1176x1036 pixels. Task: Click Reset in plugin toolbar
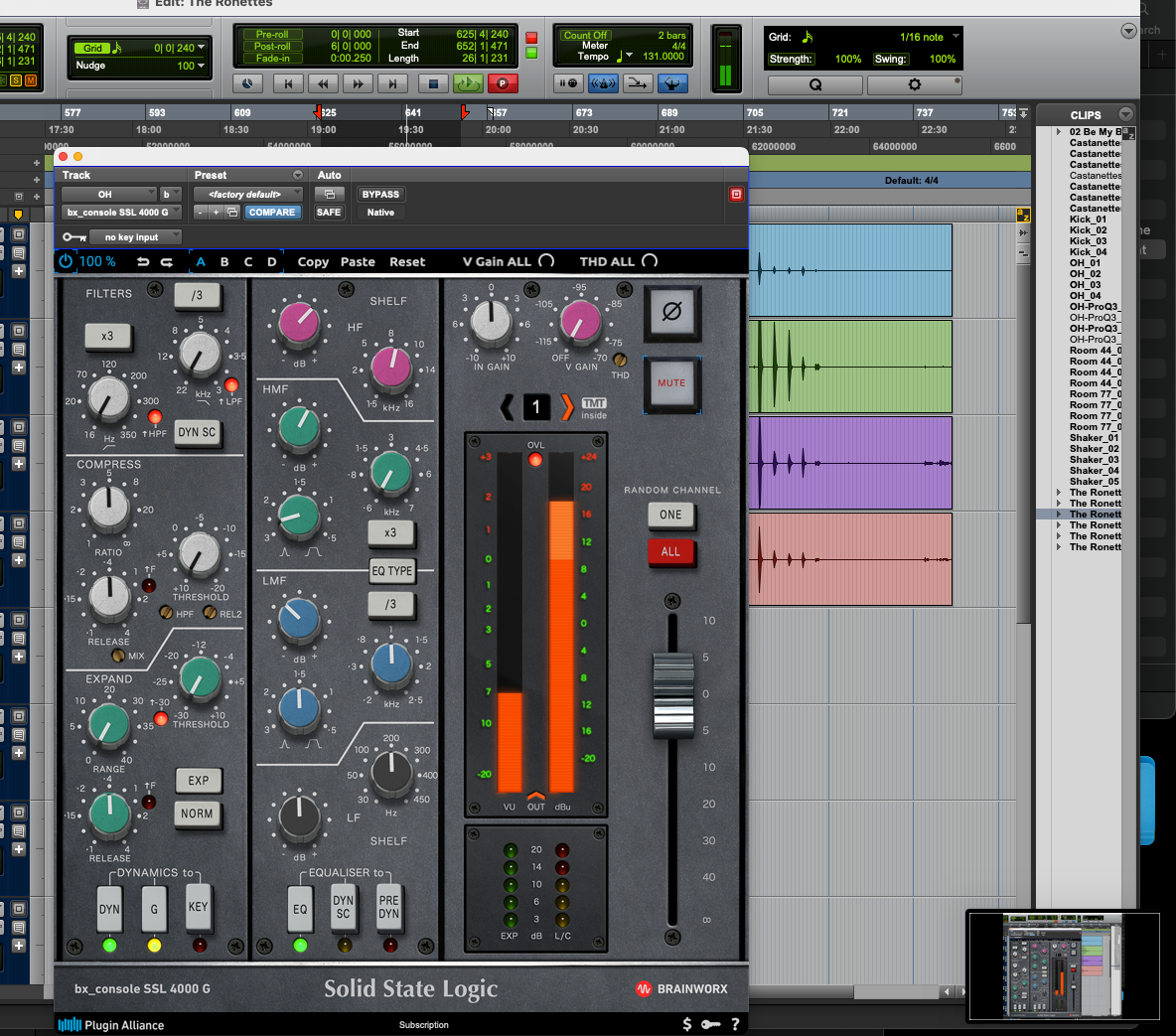click(407, 262)
